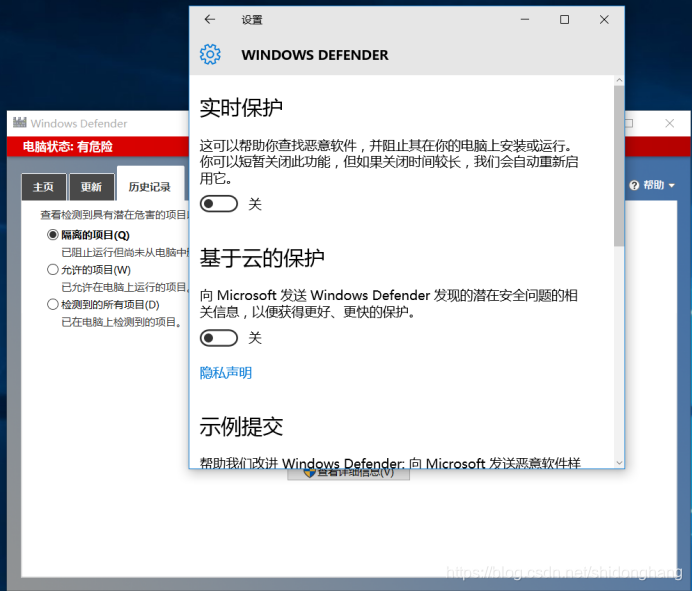Click the 查看详细信息(V) button behind the Settings window
The height and width of the screenshot is (591, 692).
(348, 474)
